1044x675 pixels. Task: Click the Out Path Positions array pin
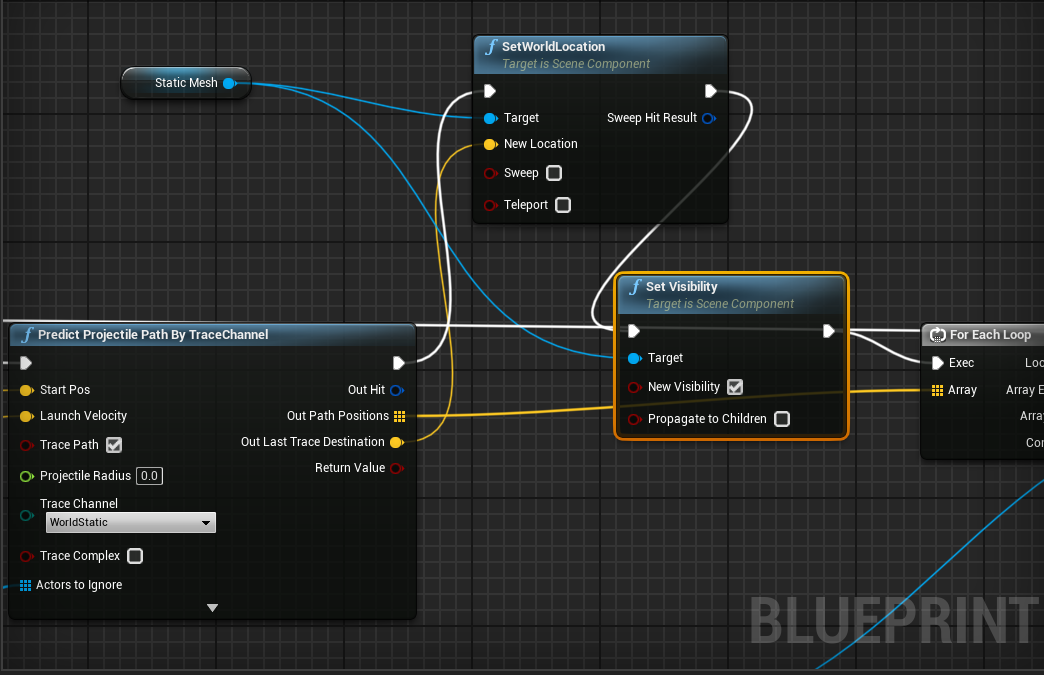click(398, 416)
